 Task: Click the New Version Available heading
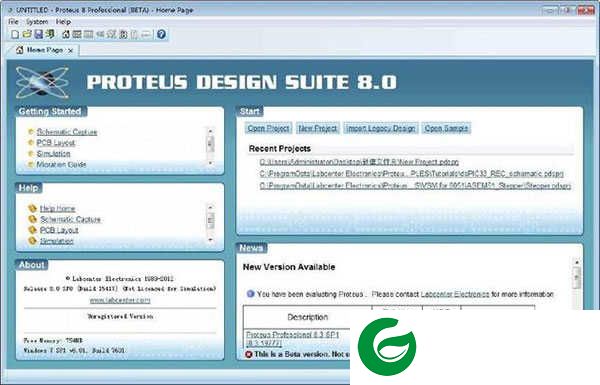(289, 267)
